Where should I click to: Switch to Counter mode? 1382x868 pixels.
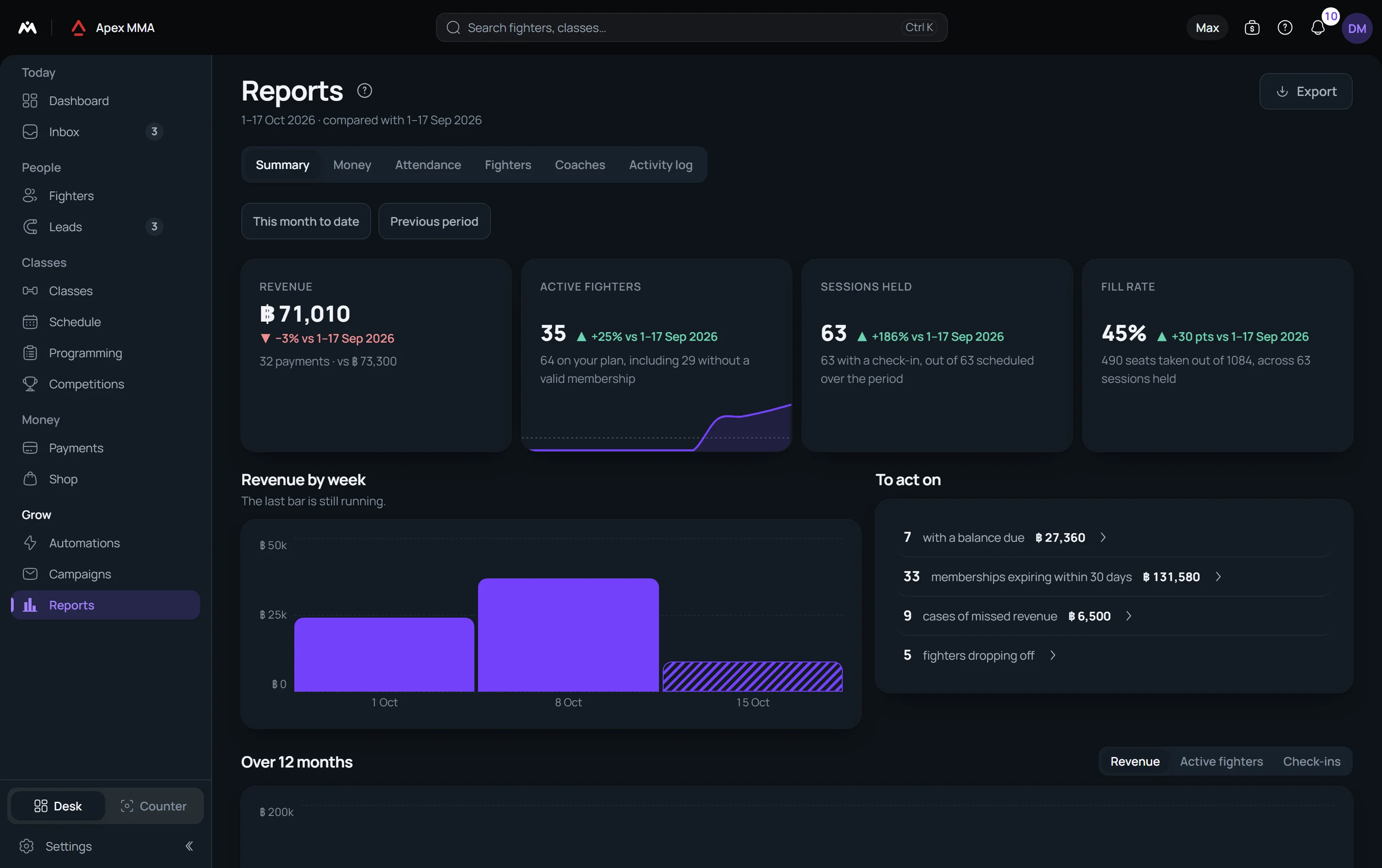(x=153, y=806)
